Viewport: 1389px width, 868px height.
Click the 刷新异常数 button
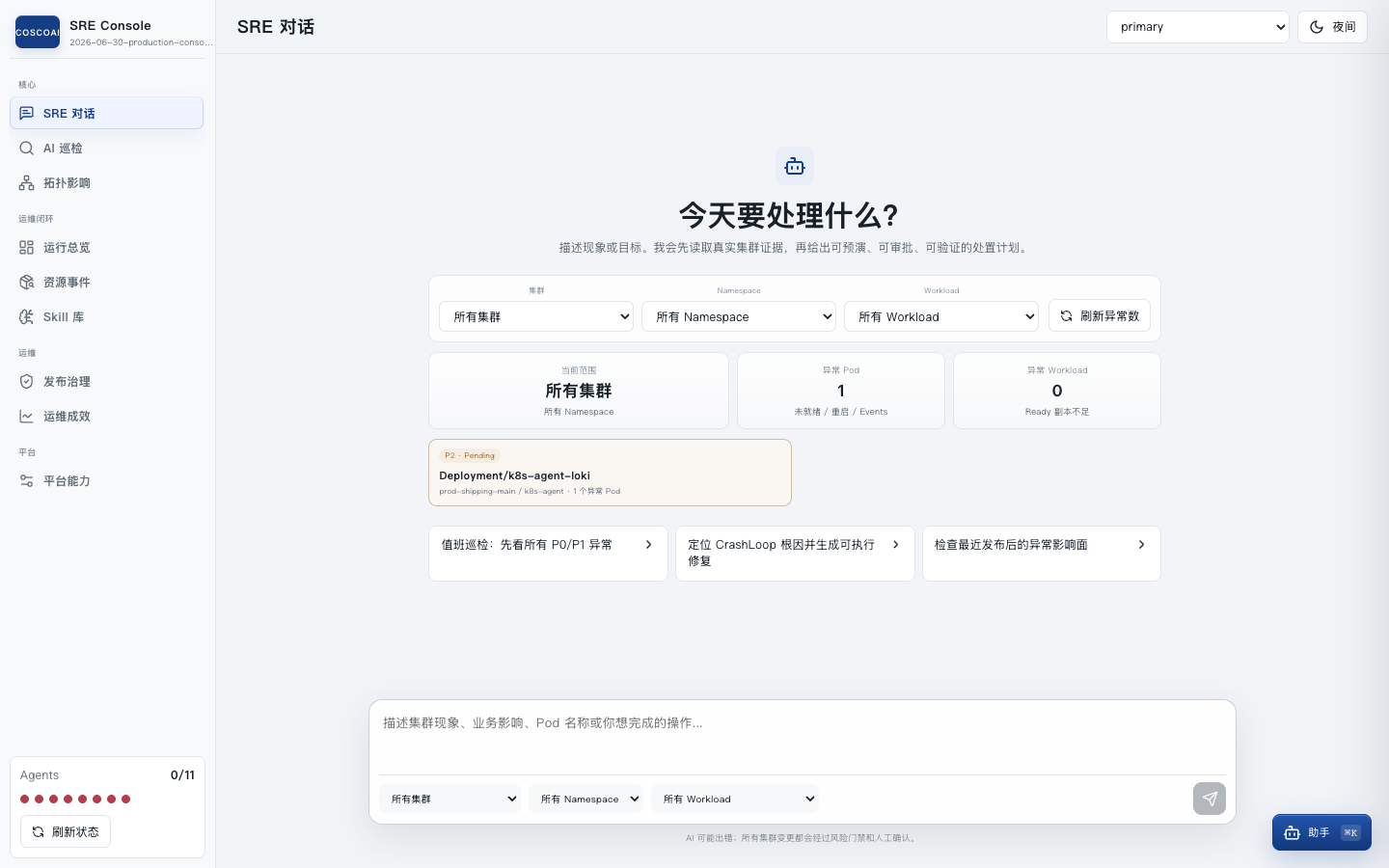tap(1100, 315)
